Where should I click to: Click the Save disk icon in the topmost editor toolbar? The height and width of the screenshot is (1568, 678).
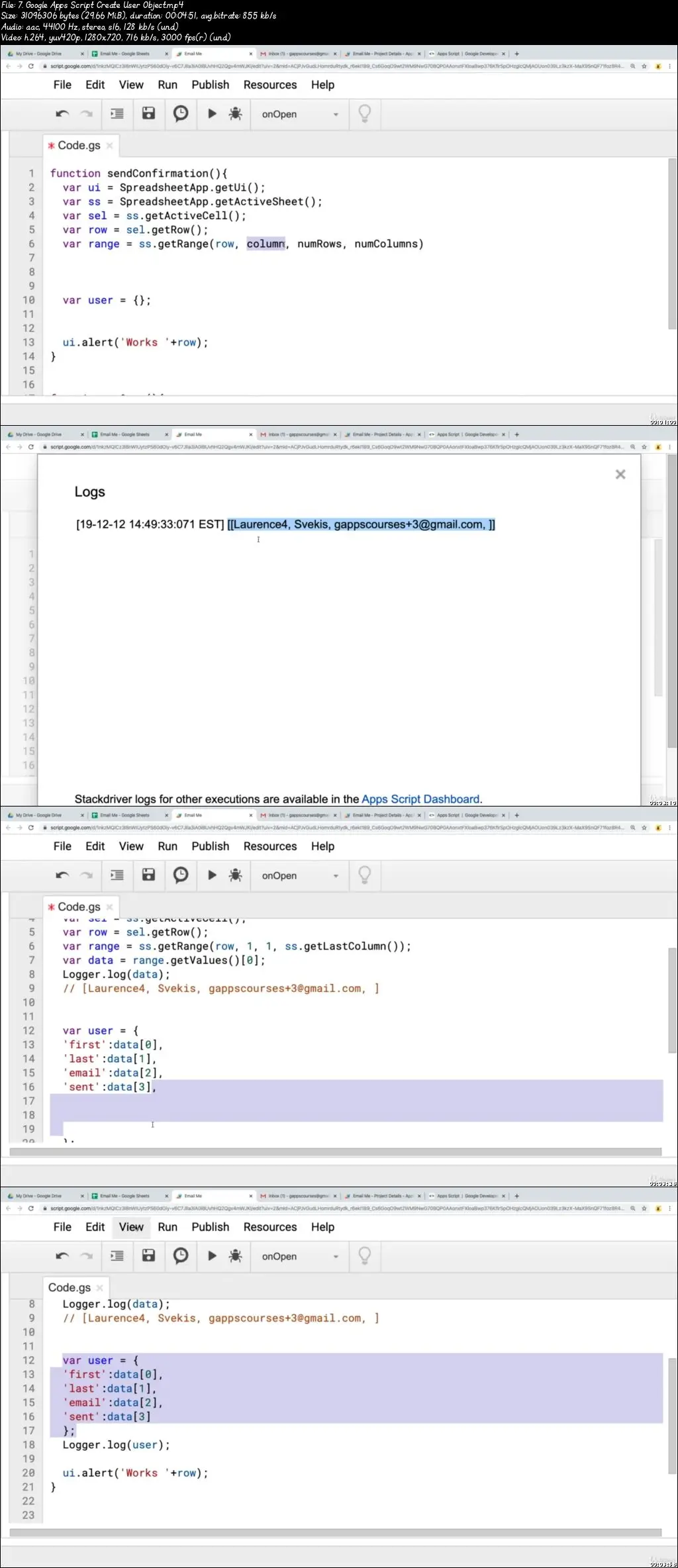click(x=148, y=114)
